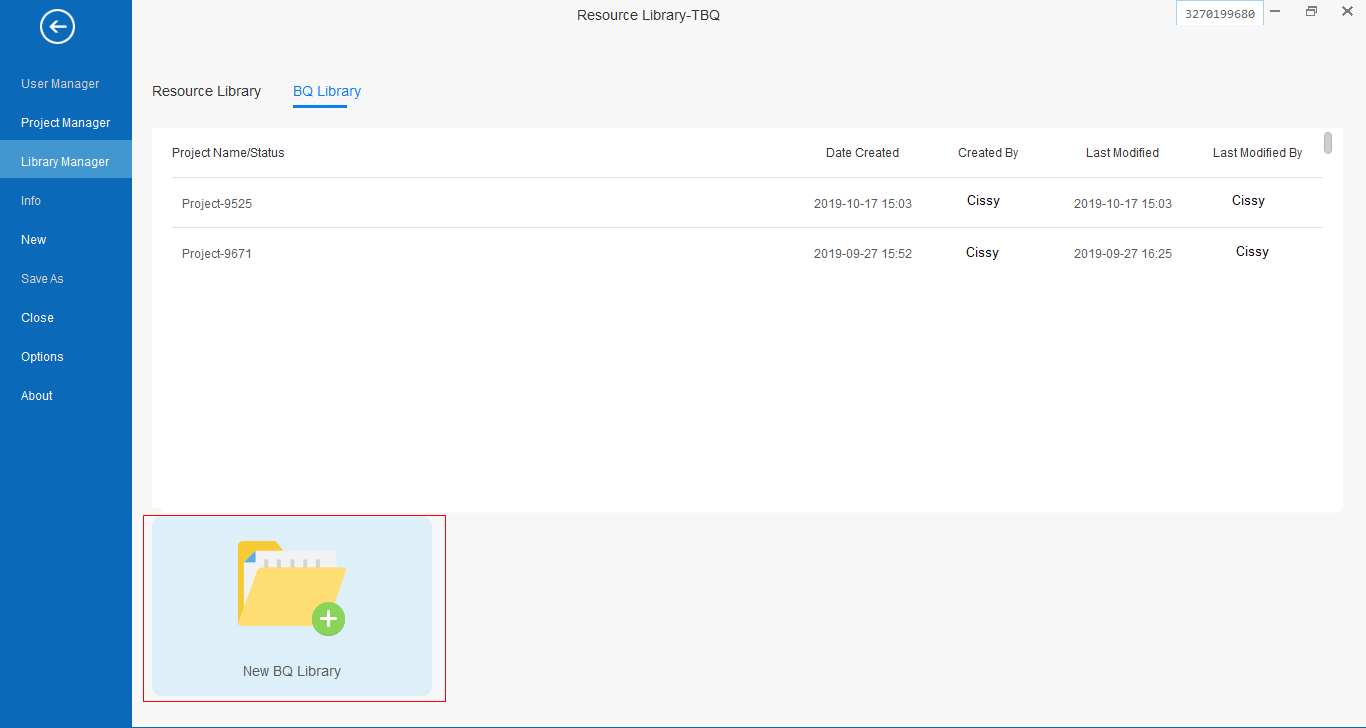Switch to the Resource Library tab
1366x728 pixels.
206,91
